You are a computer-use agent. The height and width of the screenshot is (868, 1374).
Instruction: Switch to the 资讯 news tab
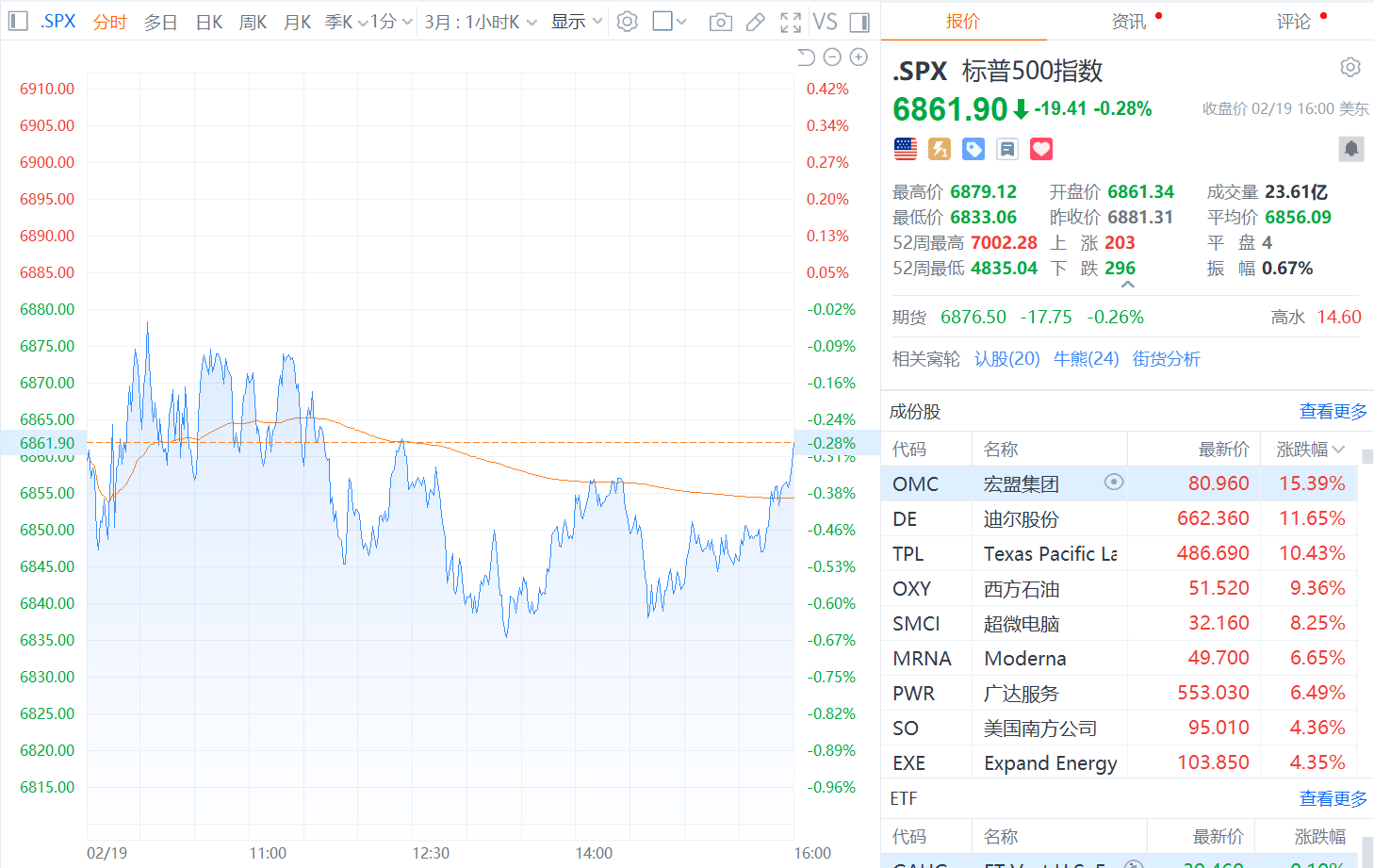pos(1128,21)
